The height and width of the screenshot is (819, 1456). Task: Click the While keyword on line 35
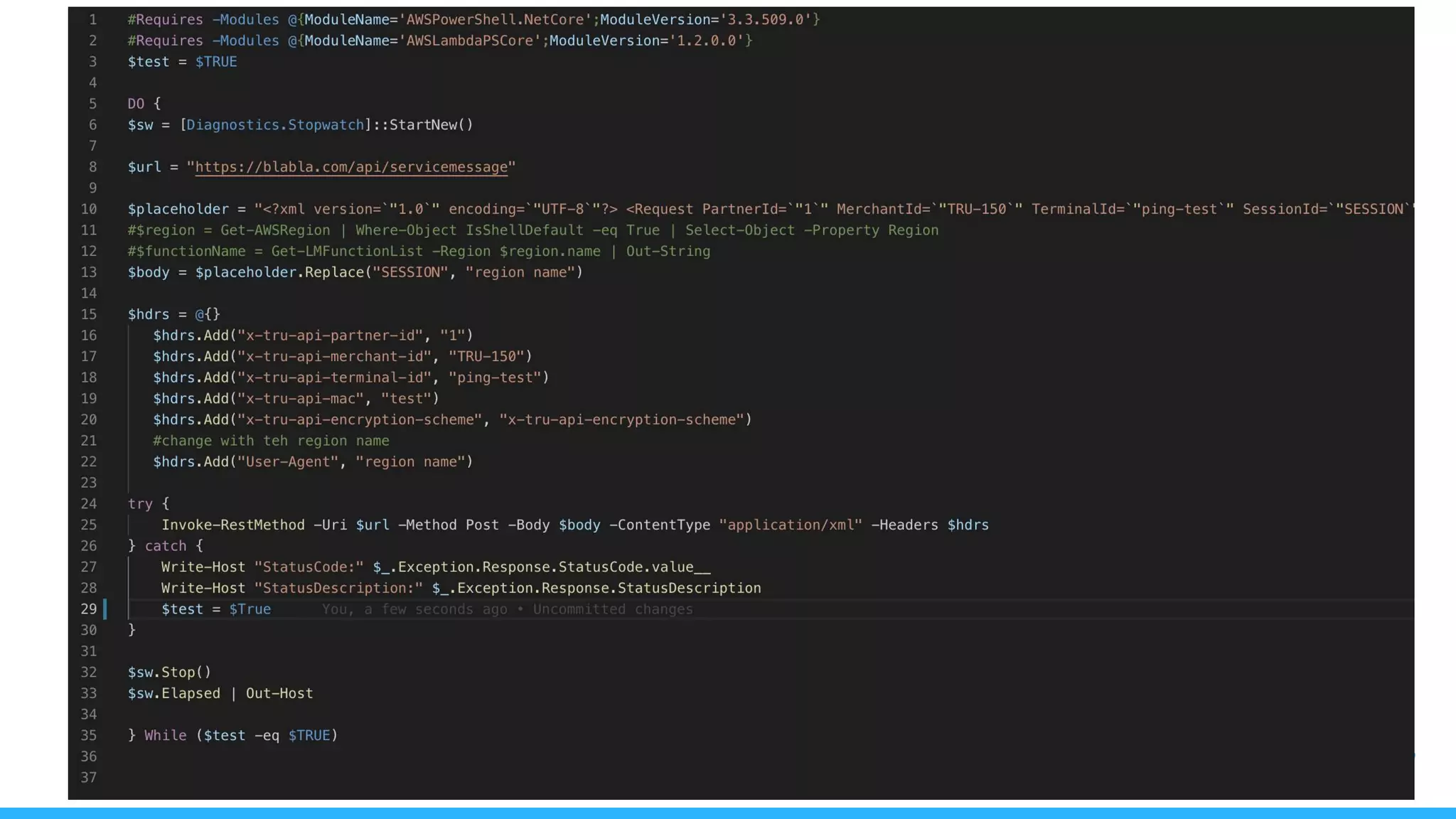[165, 736]
